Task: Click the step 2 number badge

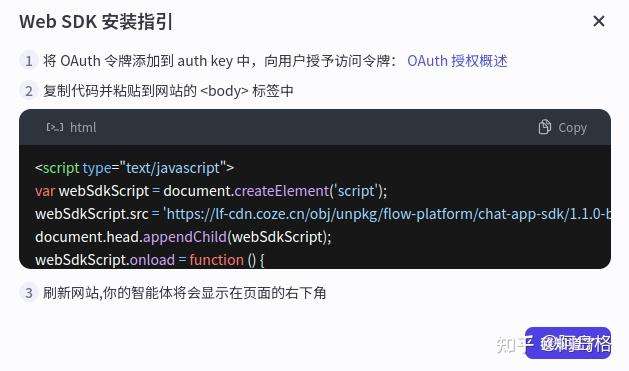Action: 28,91
